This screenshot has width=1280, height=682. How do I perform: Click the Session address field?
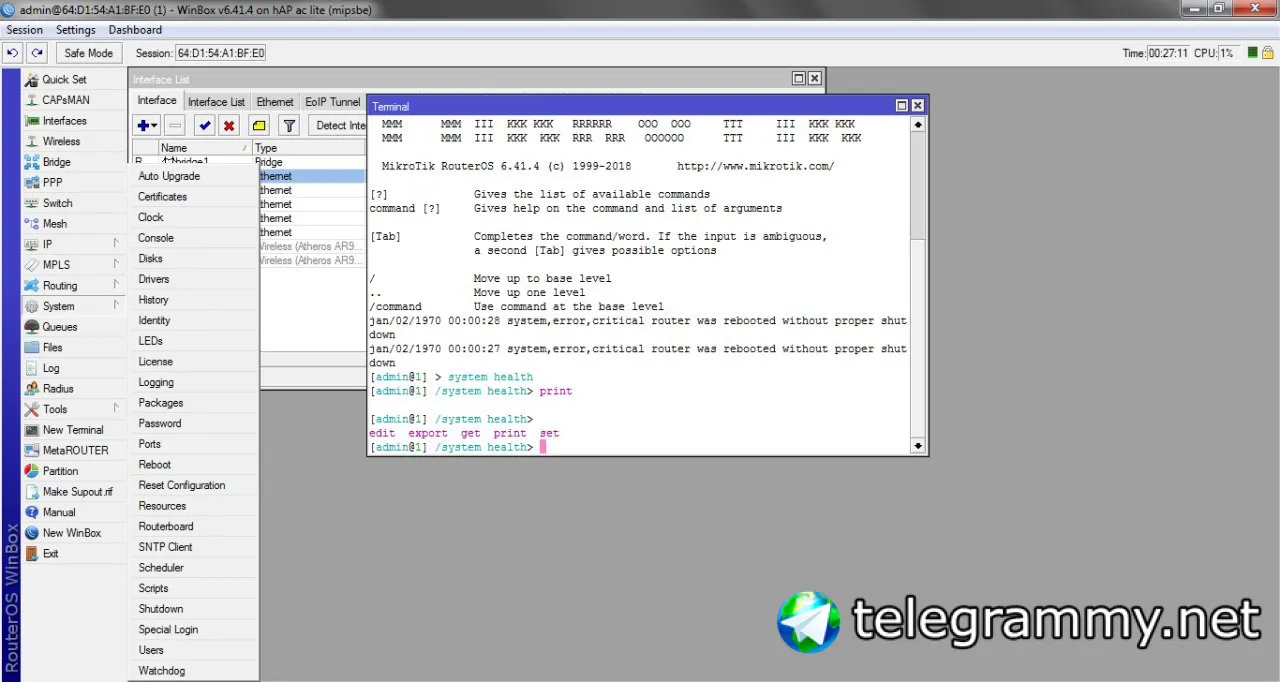point(221,53)
